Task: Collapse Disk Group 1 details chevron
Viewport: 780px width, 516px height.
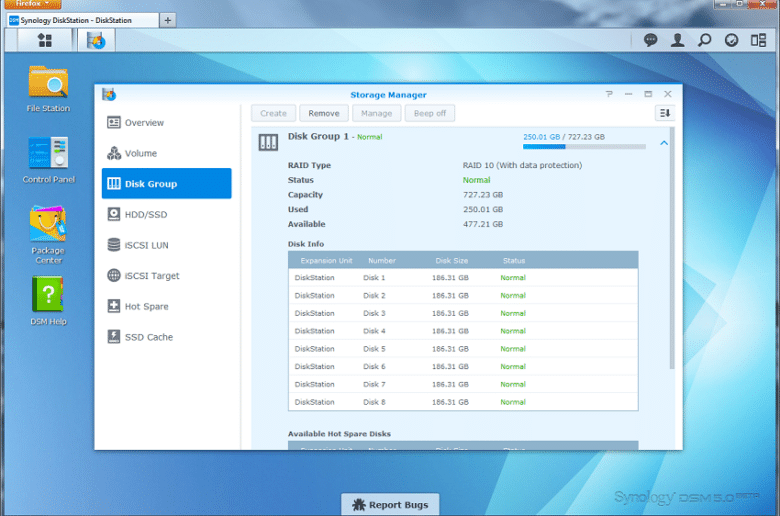Action: click(x=664, y=143)
